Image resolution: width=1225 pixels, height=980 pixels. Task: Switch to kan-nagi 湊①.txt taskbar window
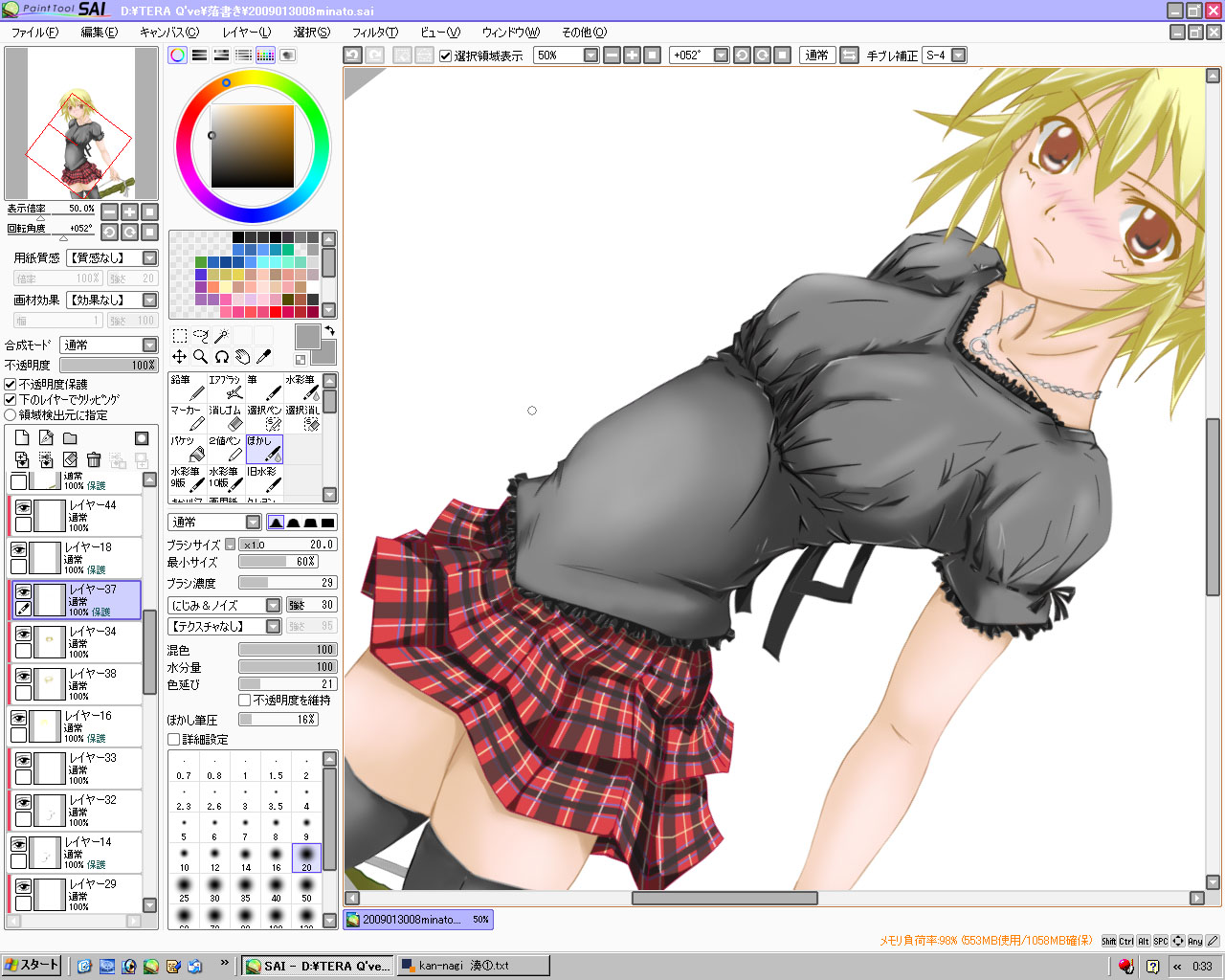pyautogui.click(x=473, y=966)
